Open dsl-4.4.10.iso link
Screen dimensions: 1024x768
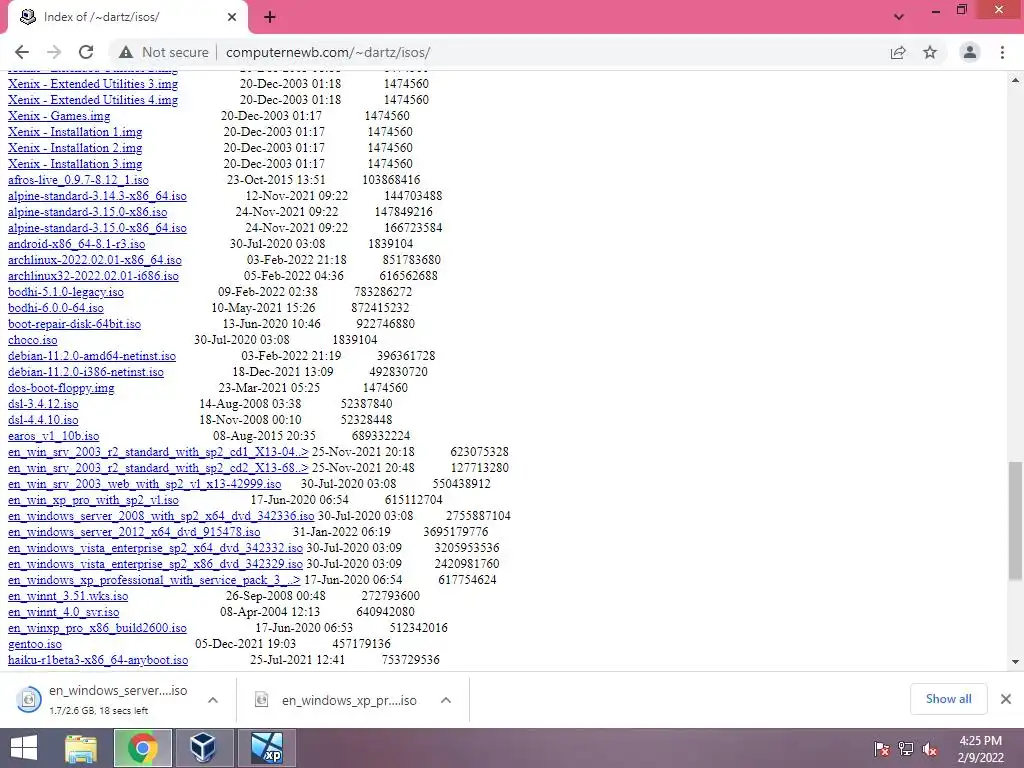[43, 420]
